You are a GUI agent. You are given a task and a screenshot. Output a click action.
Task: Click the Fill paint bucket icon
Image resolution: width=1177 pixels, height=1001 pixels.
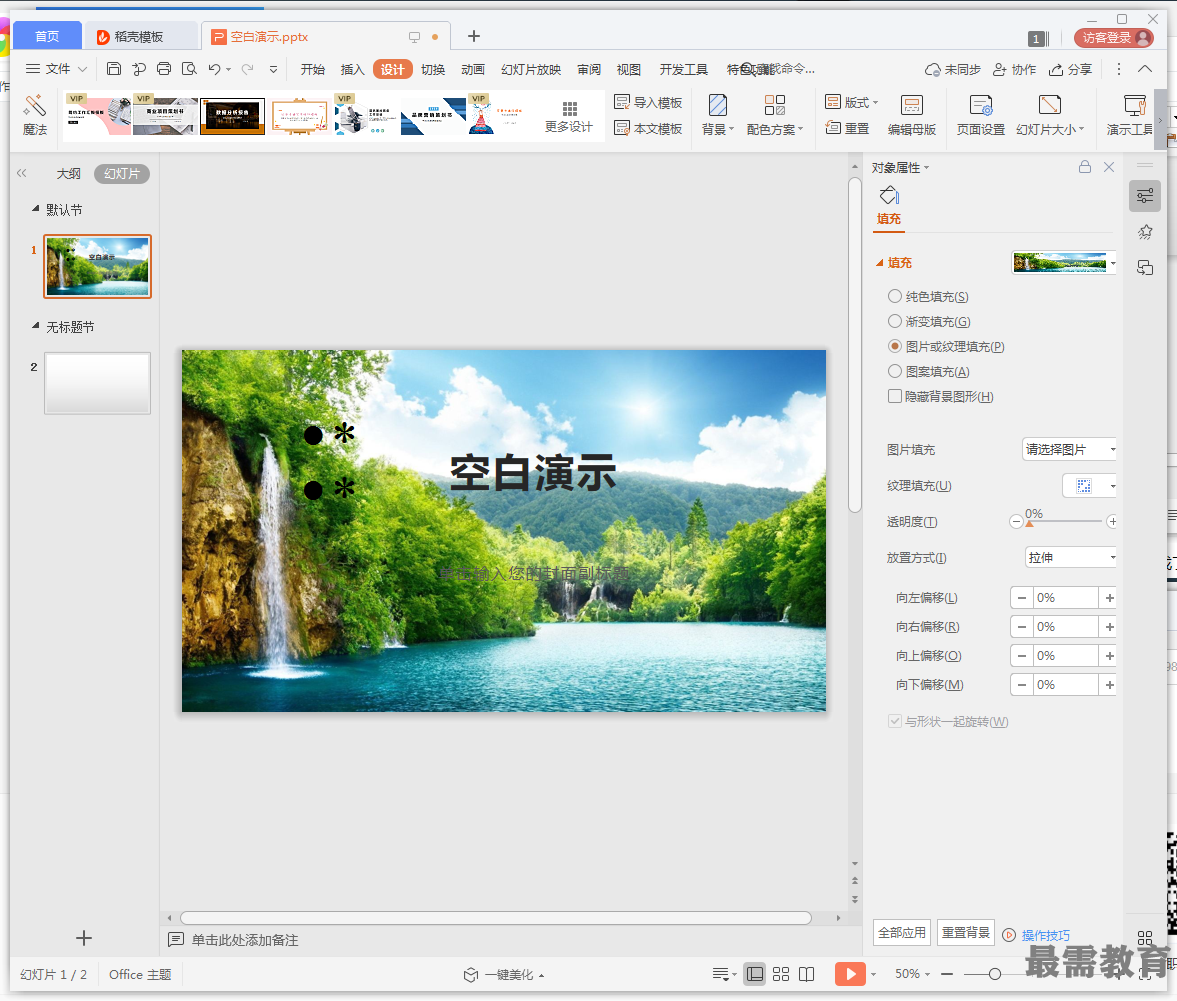(889, 196)
